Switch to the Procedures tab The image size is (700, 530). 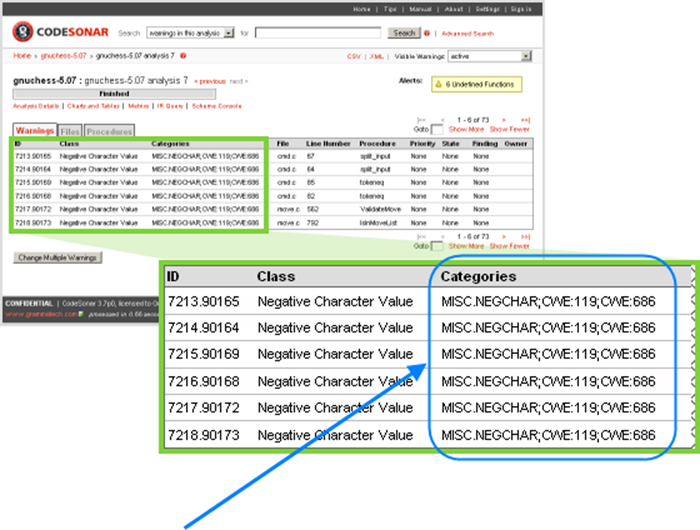click(109, 131)
